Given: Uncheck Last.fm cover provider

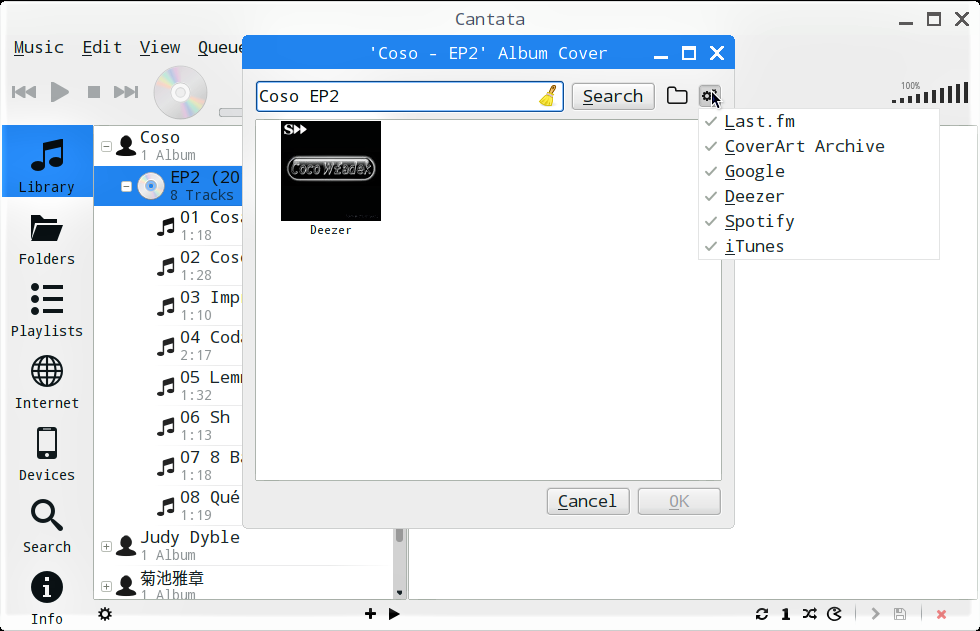Looking at the screenshot, I should (819, 121).
